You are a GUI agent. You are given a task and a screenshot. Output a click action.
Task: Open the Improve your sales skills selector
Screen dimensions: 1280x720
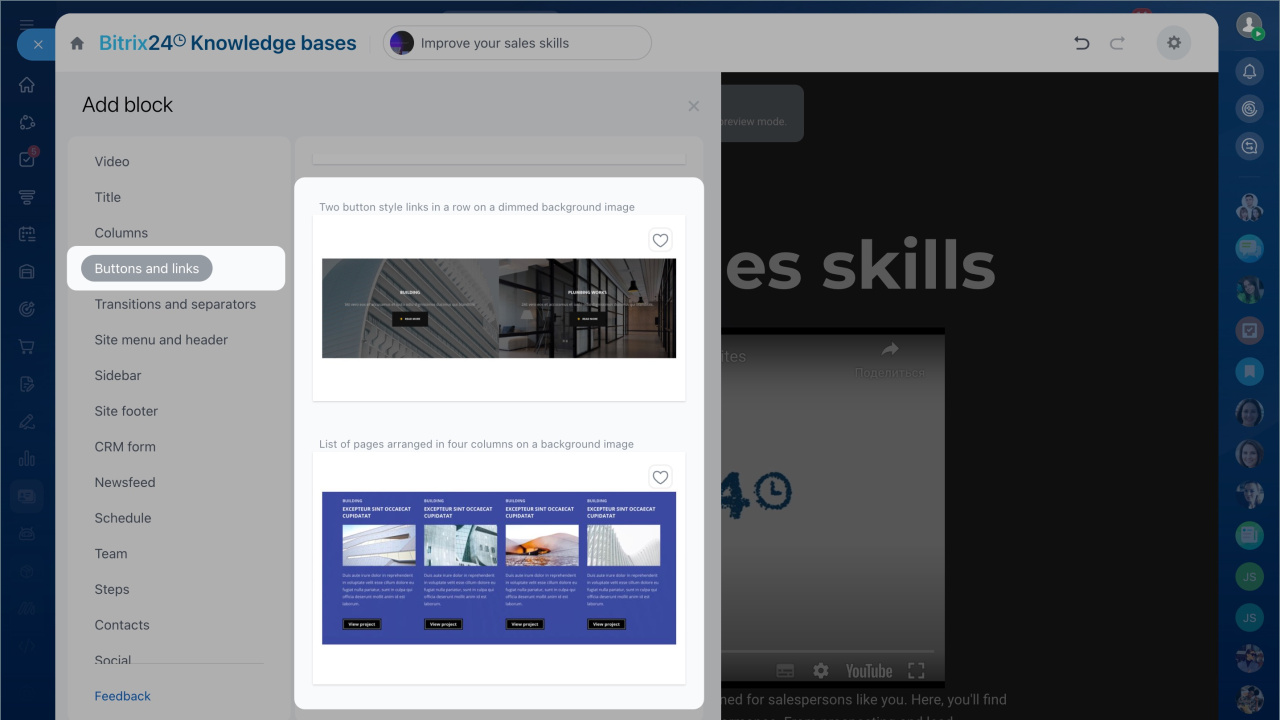tap(517, 43)
